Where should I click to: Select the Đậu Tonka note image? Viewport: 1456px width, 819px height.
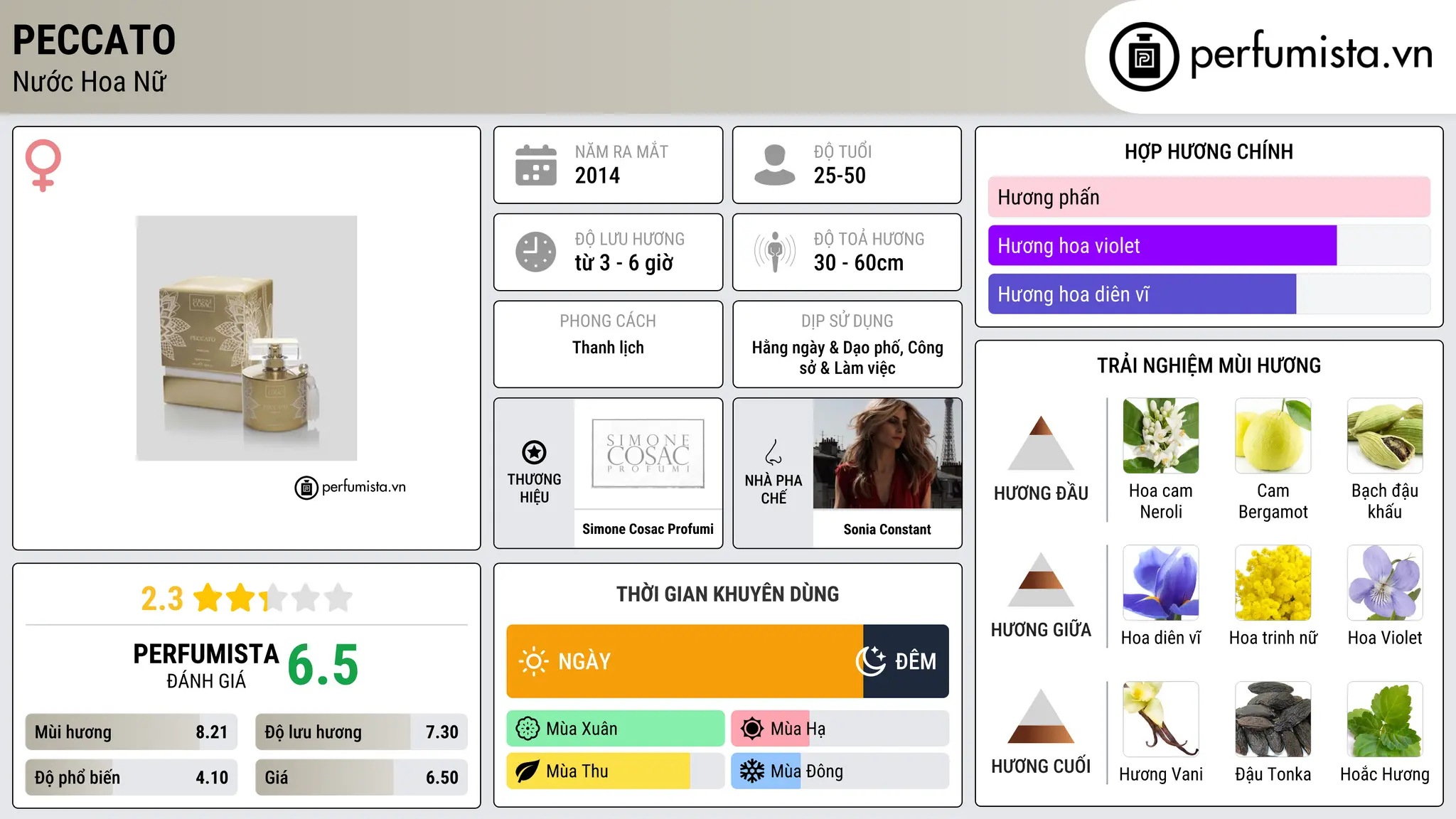pos(1273,719)
